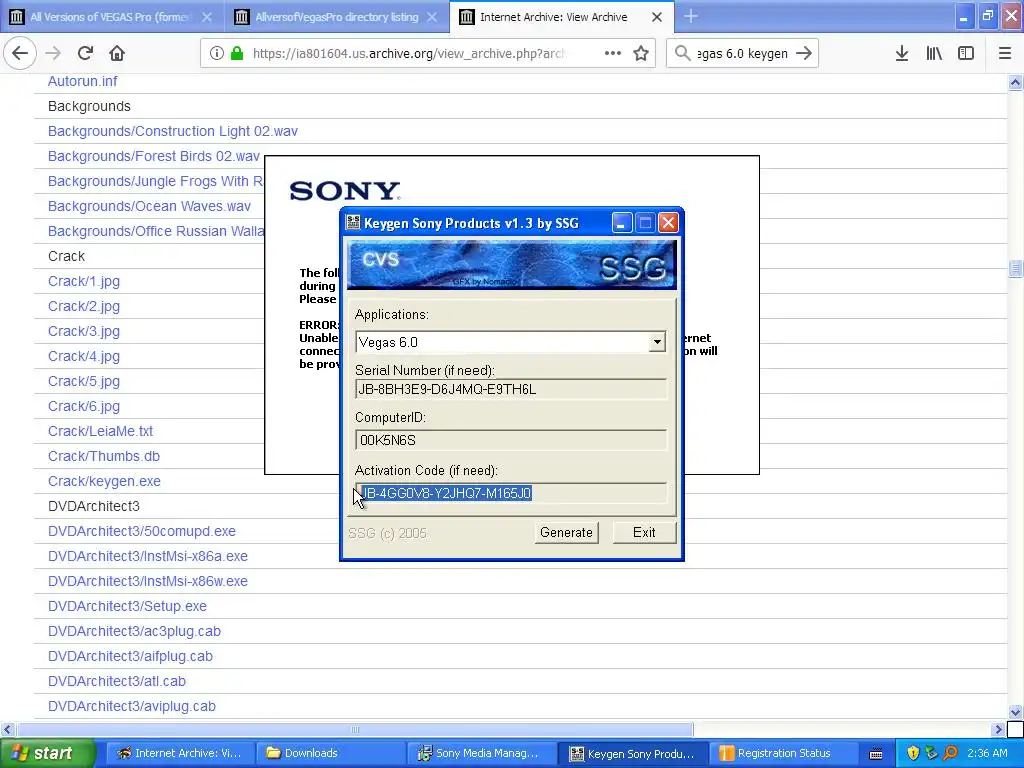
Task: Open the browser home page icon
Action: click(117, 54)
